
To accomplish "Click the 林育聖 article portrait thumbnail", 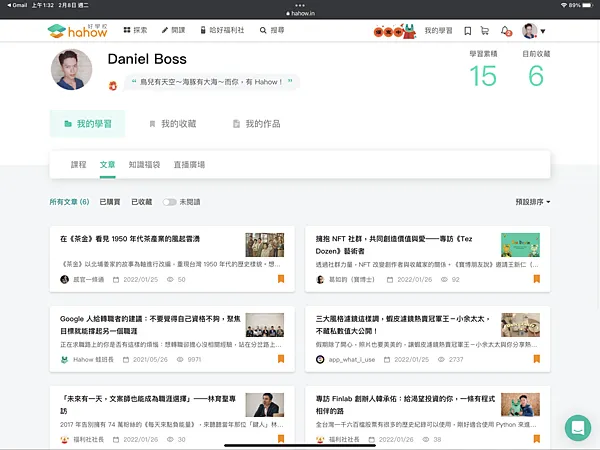I will [x=265, y=405].
